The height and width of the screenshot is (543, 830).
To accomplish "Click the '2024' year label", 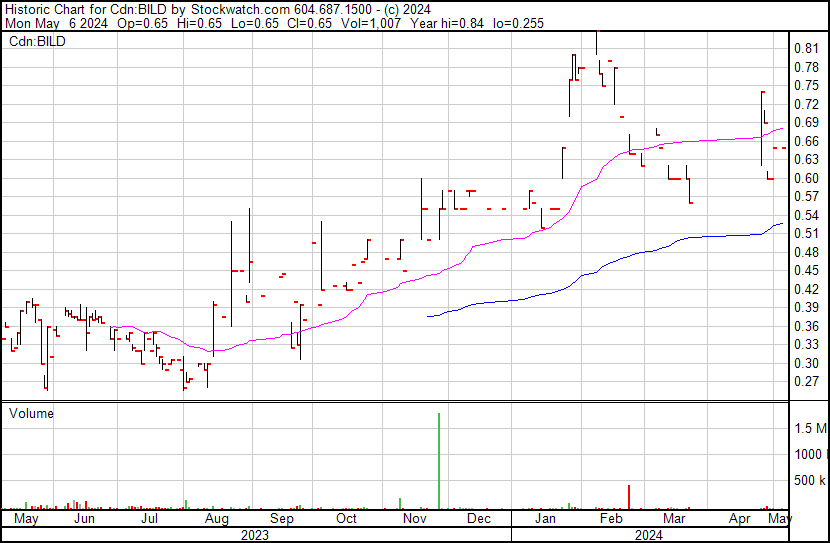I will coord(648,535).
